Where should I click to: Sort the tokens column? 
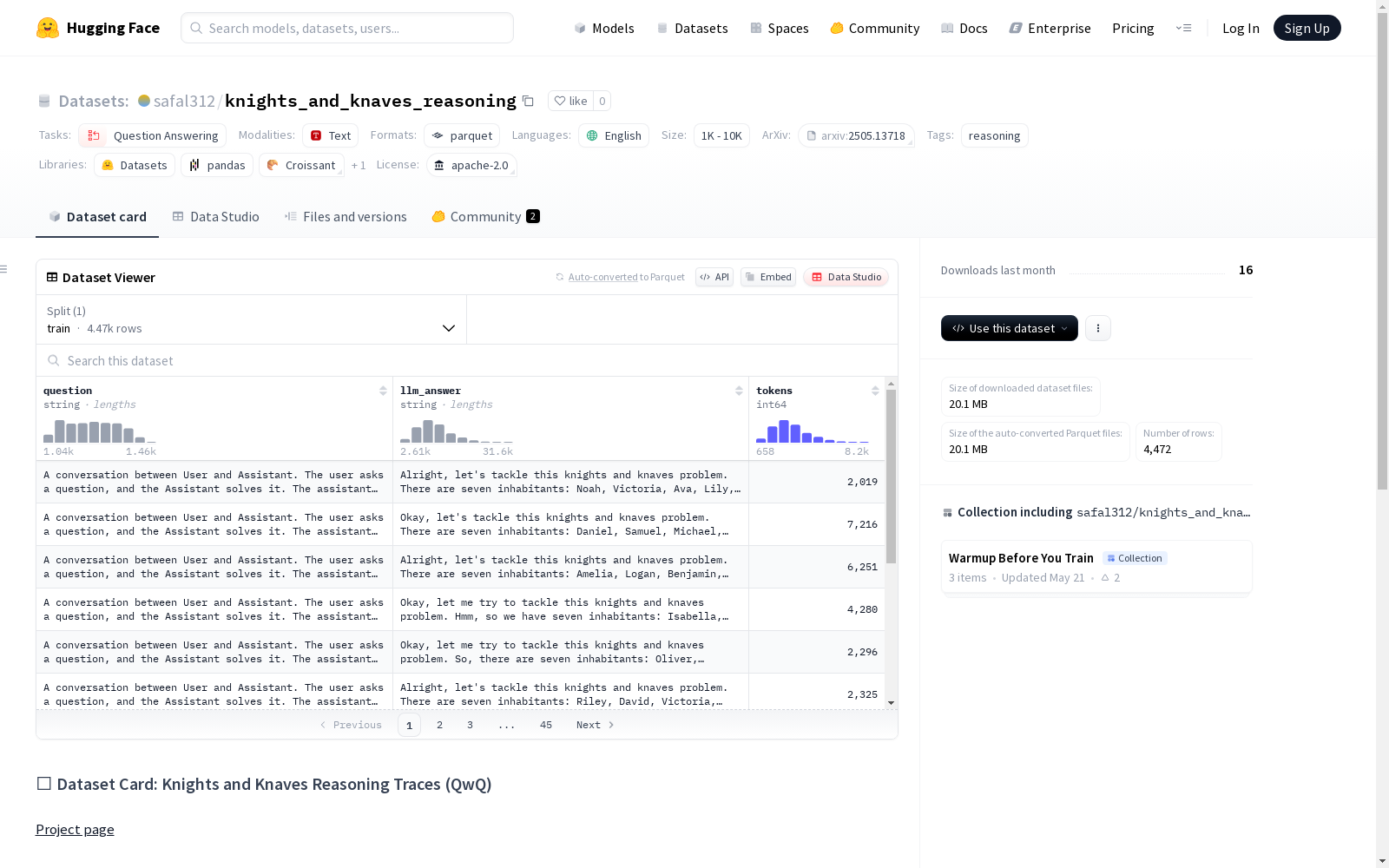pyautogui.click(x=875, y=391)
